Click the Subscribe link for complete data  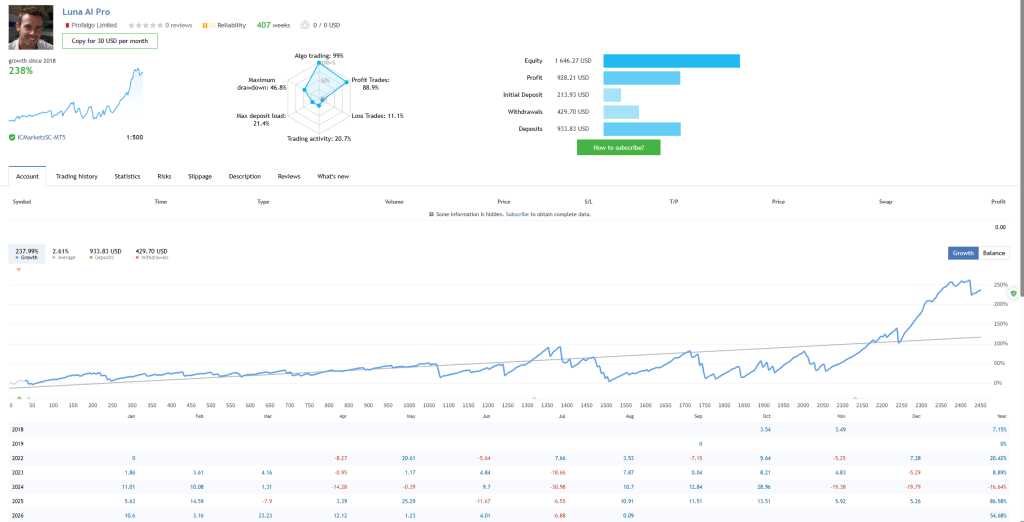(x=517, y=214)
